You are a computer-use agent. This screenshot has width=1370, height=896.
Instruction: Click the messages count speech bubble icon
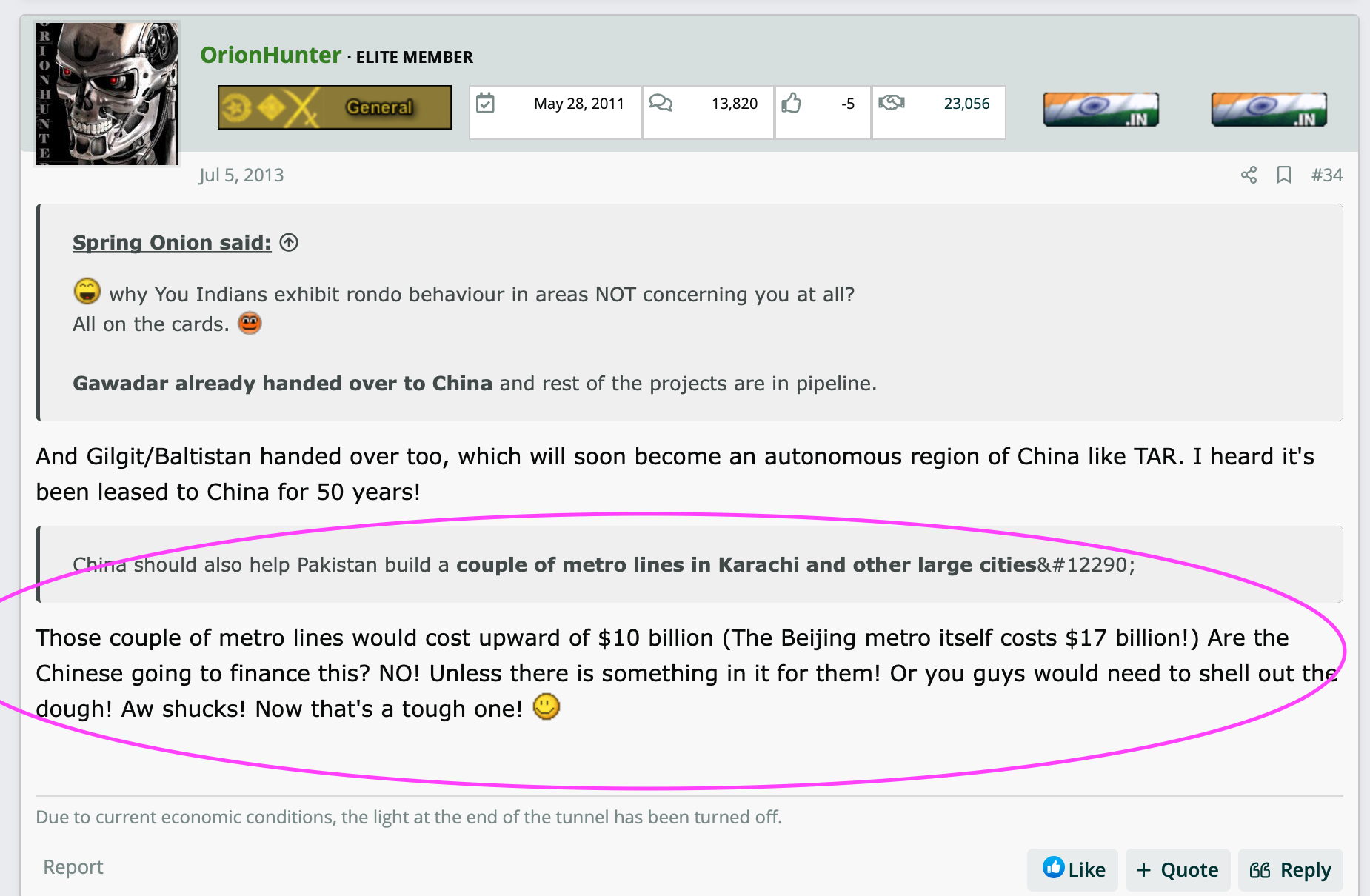[661, 103]
